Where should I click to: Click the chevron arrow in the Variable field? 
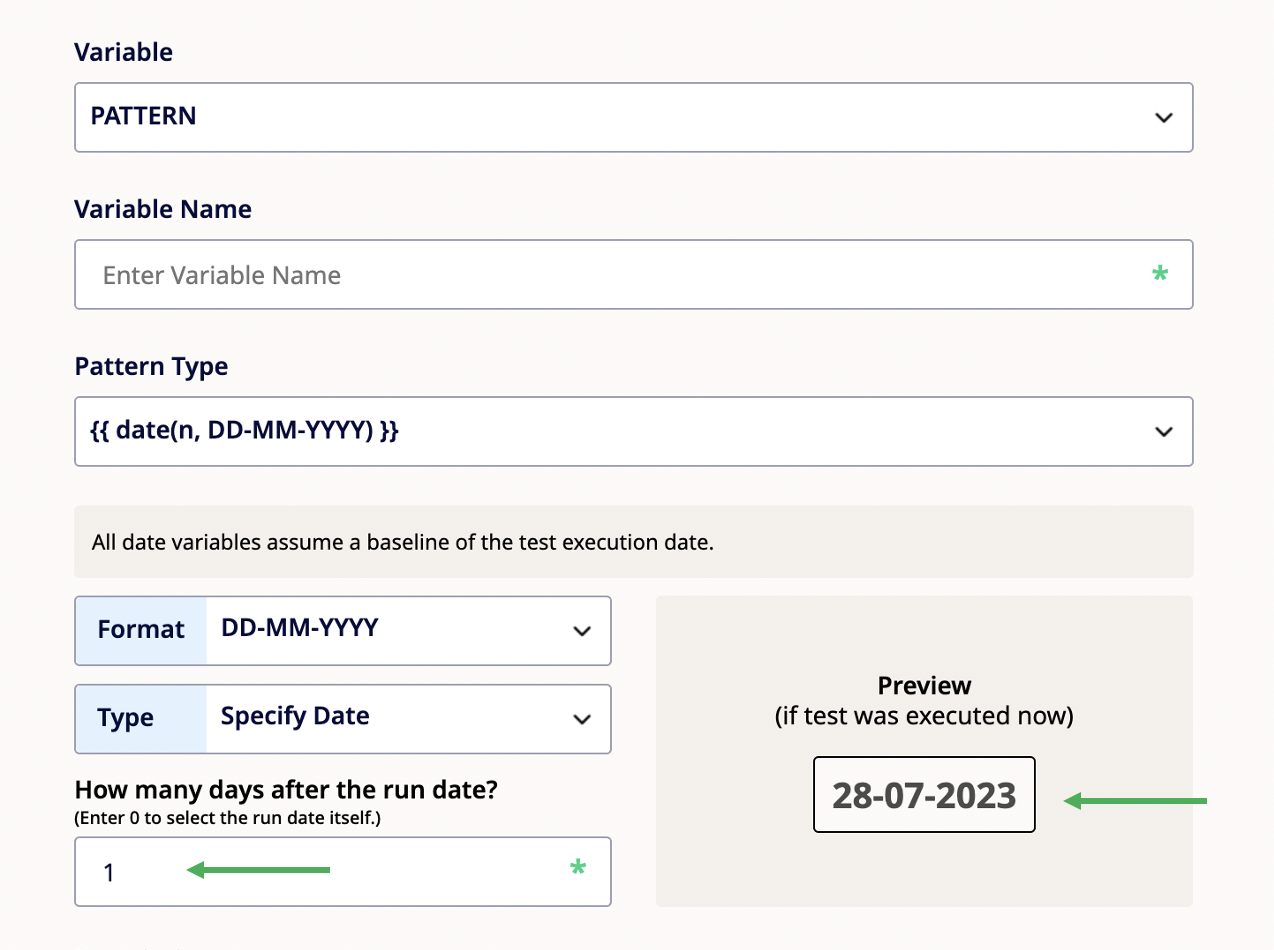tap(1163, 118)
